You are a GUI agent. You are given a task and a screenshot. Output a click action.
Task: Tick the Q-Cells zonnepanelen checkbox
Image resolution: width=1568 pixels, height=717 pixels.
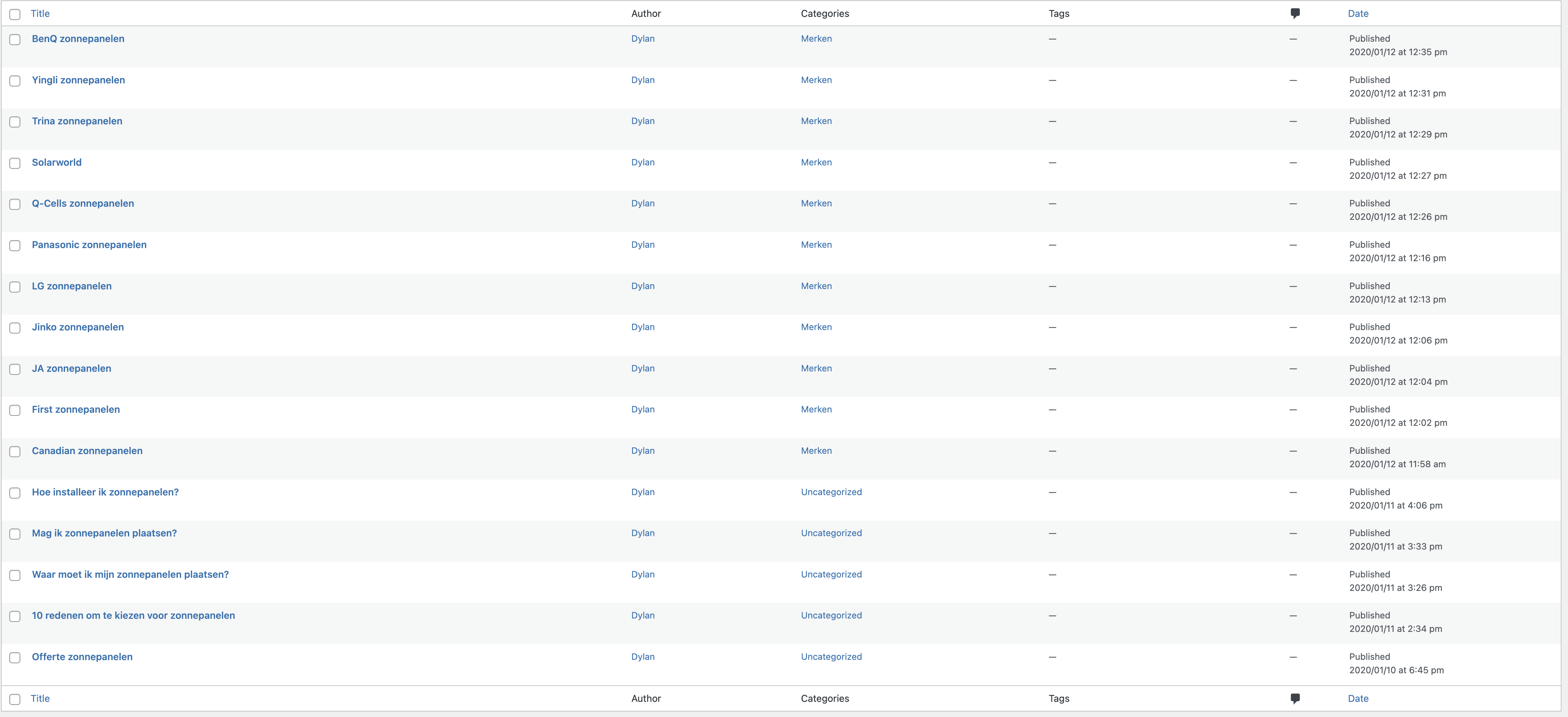pos(15,205)
